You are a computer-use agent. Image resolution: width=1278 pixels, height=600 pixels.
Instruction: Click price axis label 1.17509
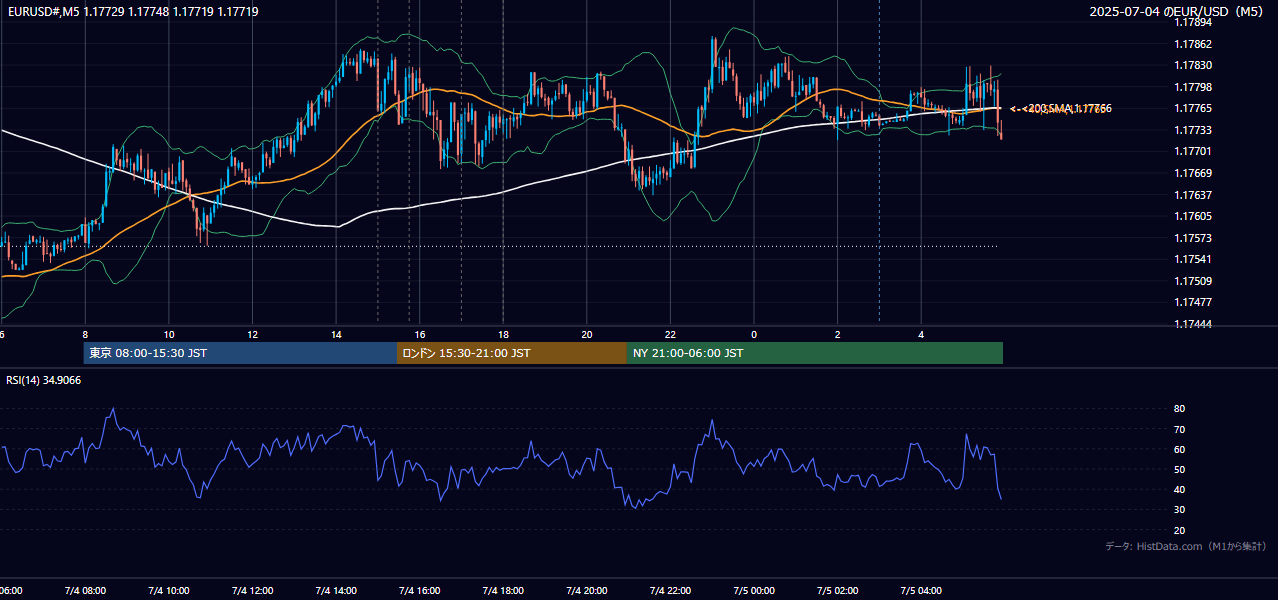coord(1192,281)
